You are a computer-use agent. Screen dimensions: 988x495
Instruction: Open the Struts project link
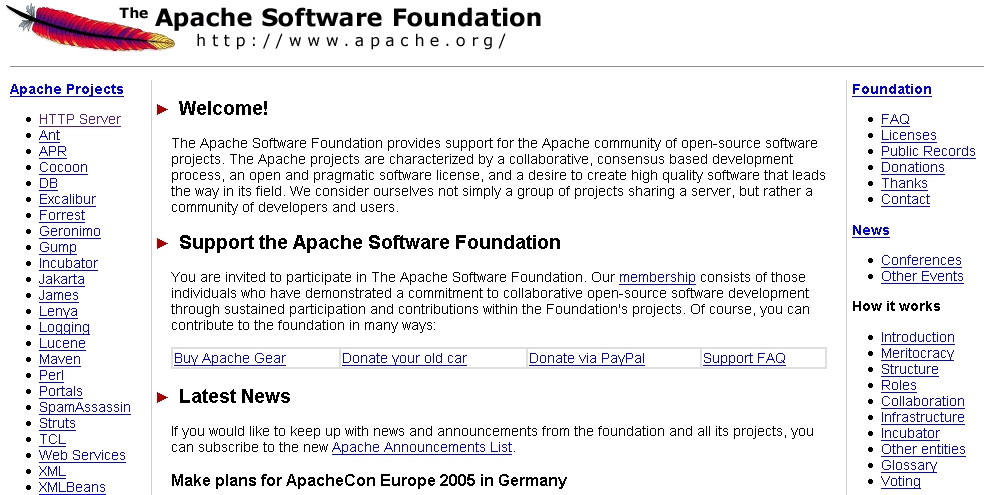pyautogui.click(x=57, y=423)
